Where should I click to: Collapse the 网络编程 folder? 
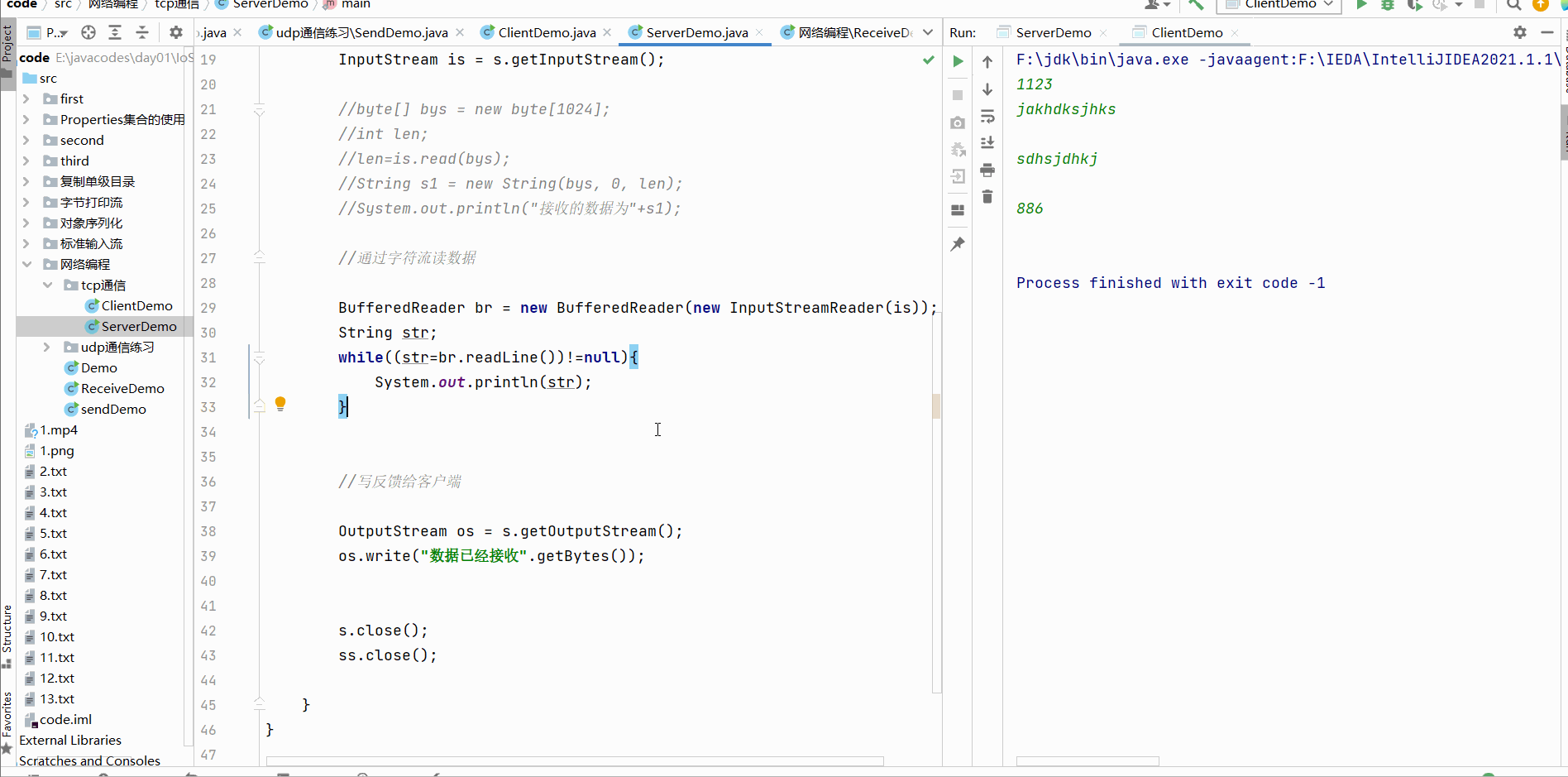pyautogui.click(x=26, y=264)
